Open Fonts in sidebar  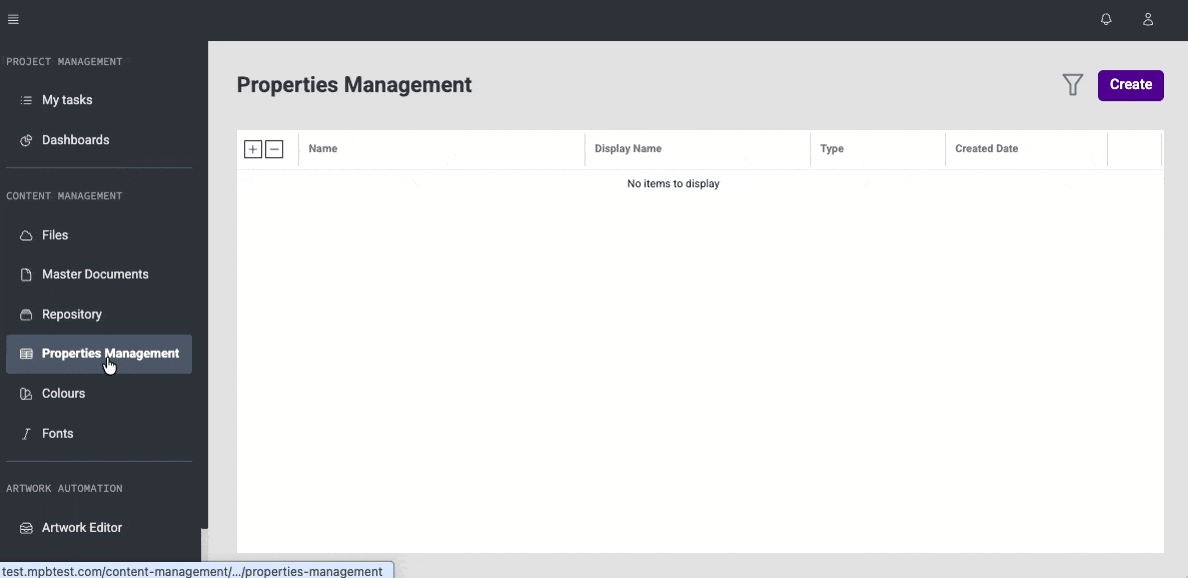98,434
